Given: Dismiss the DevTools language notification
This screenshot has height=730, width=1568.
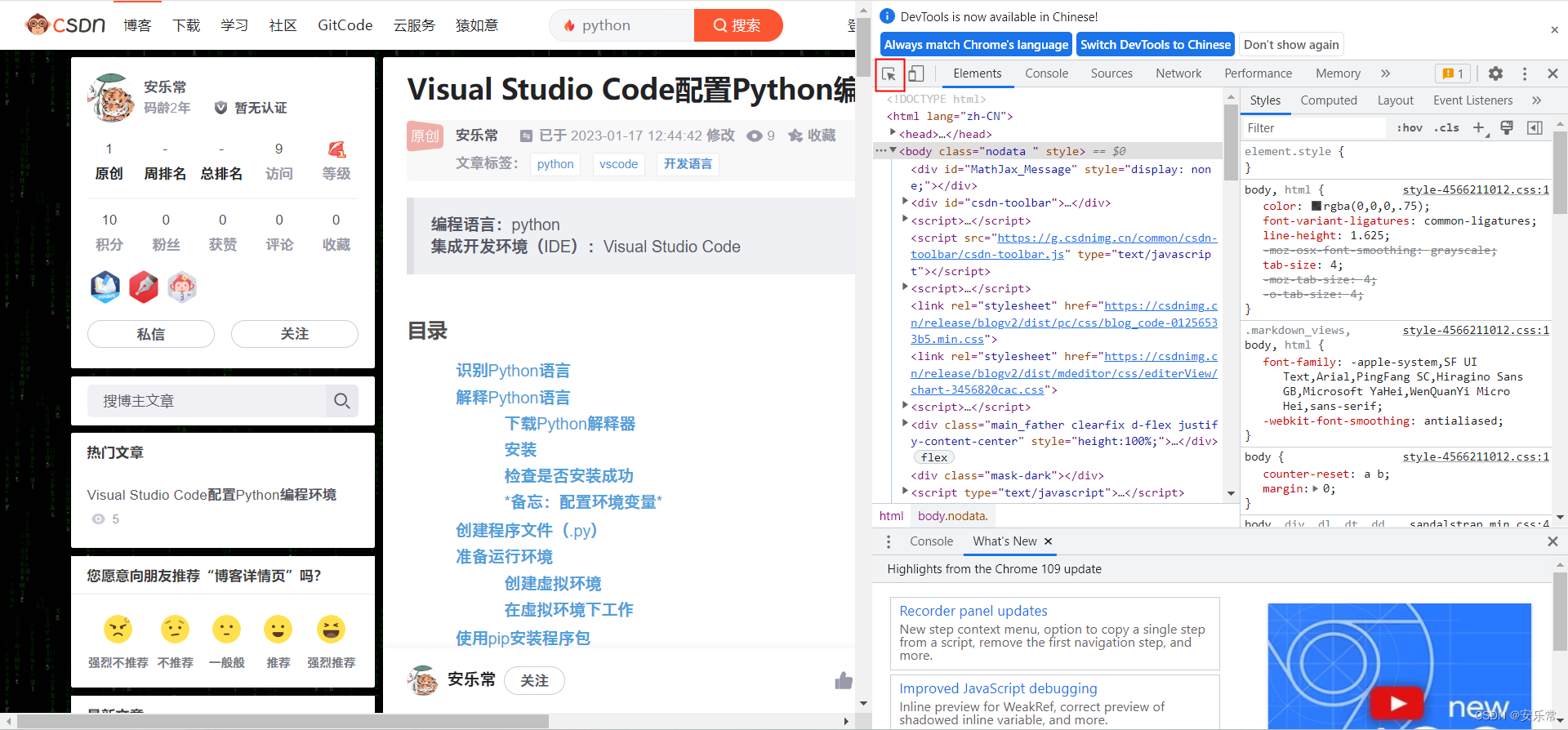Looking at the screenshot, I should pyautogui.click(x=1554, y=29).
